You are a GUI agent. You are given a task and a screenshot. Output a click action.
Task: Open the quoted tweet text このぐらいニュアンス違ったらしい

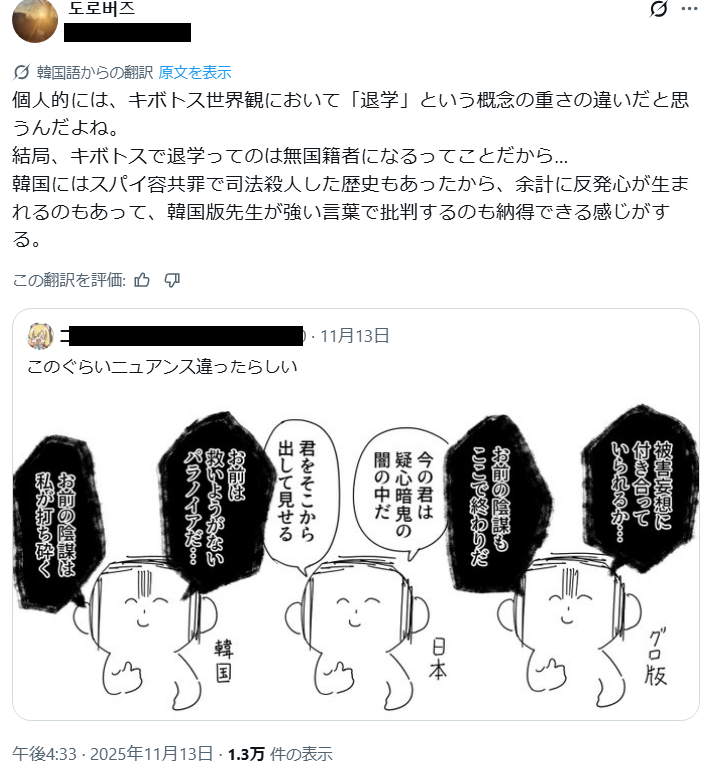[162, 367]
